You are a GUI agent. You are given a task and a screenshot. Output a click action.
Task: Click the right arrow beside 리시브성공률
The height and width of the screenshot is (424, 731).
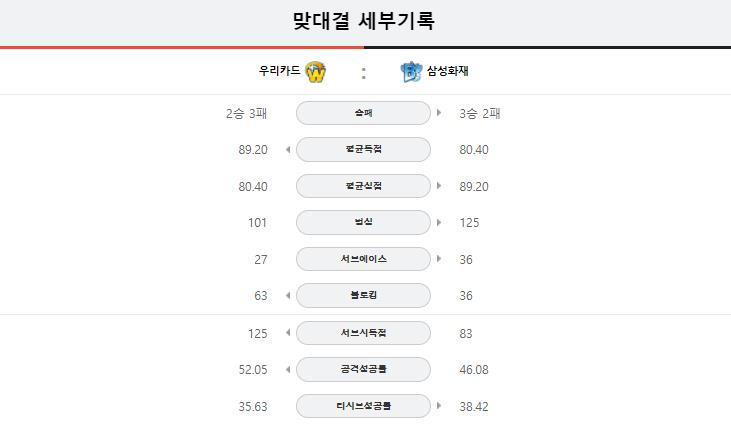439,405
